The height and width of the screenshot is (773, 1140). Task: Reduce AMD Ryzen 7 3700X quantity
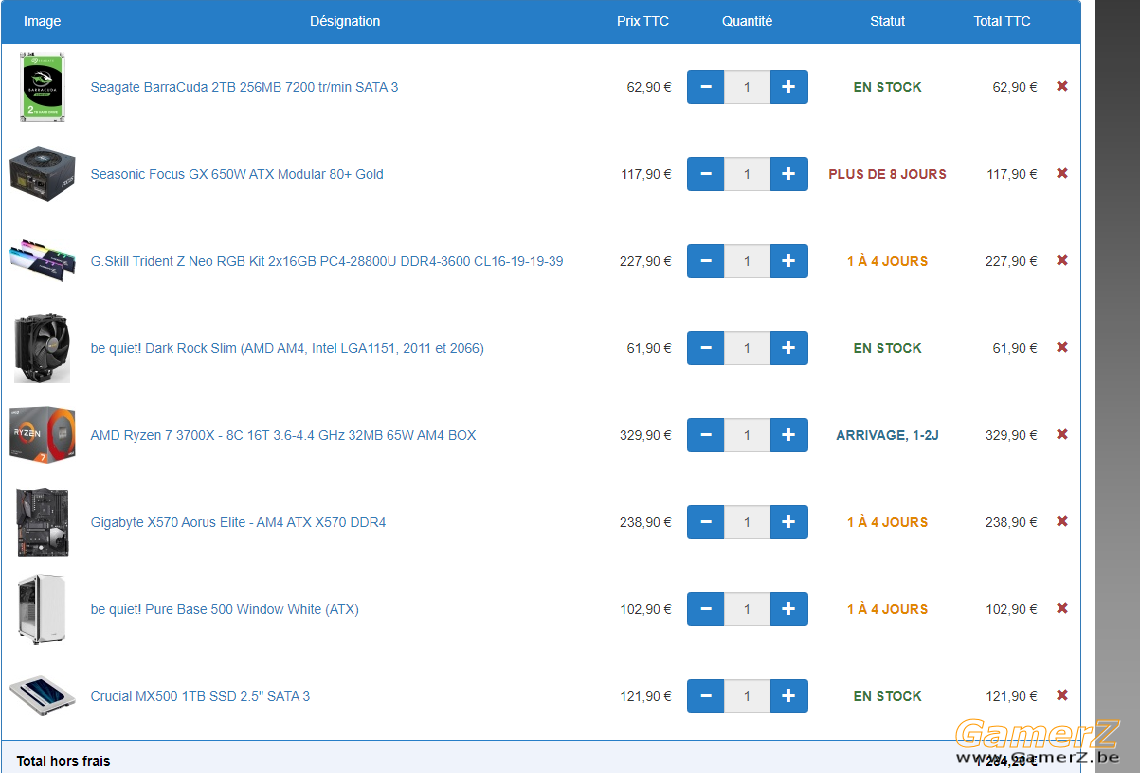705,435
